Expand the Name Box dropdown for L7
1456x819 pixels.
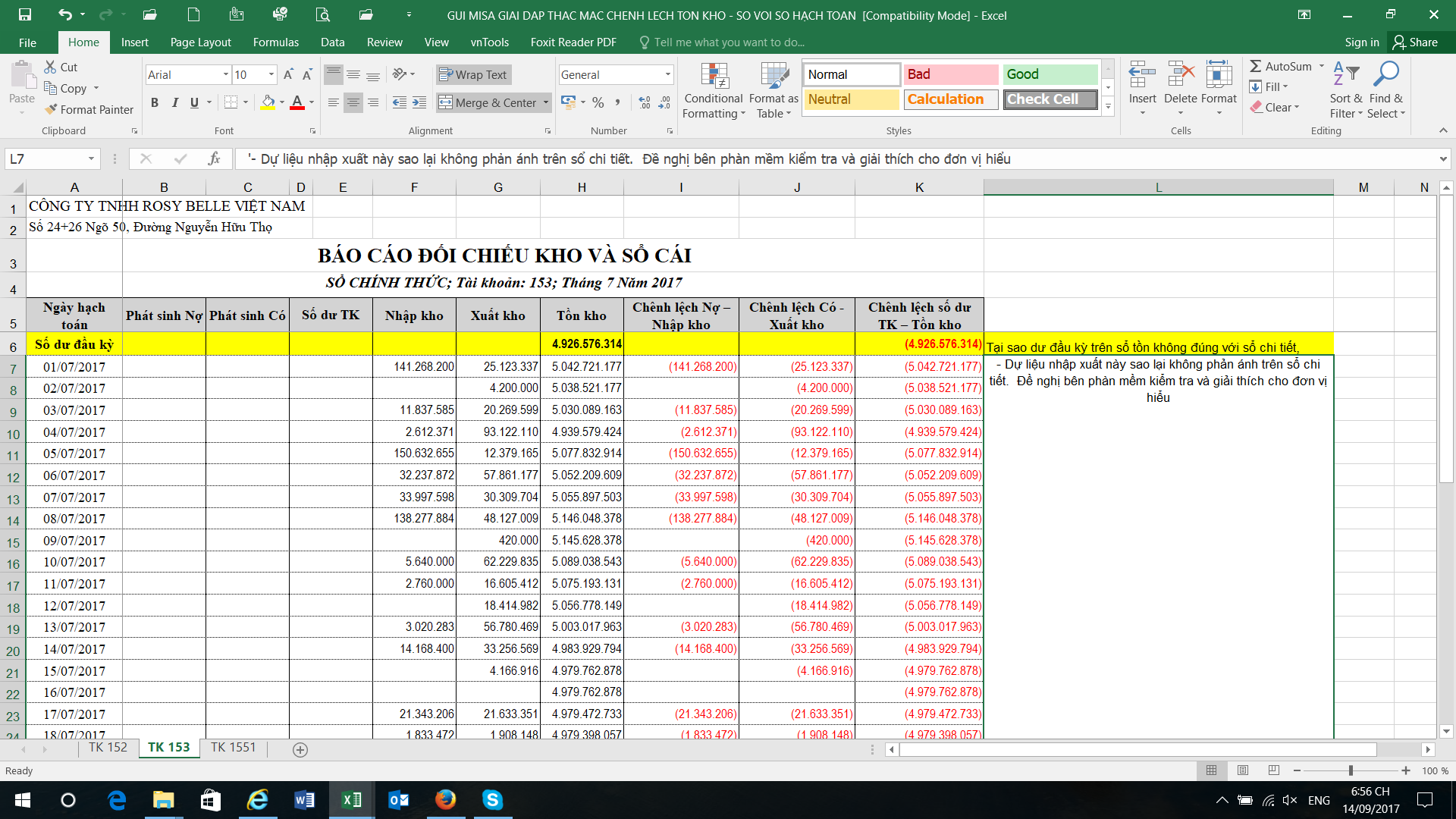click(x=91, y=158)
